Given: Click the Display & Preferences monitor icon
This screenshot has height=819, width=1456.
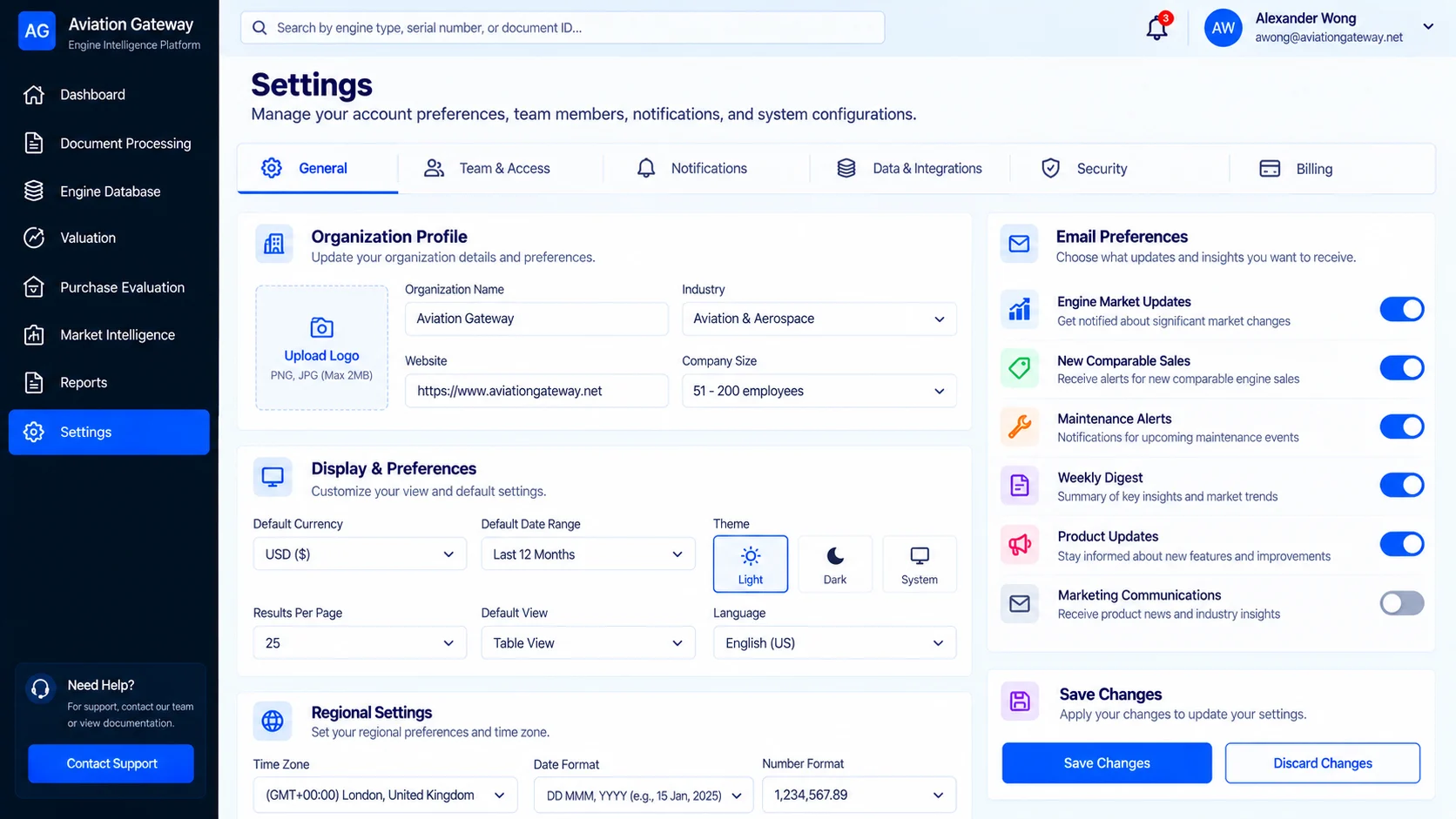Looking at the screenshot, I should [x=273, y=477].
